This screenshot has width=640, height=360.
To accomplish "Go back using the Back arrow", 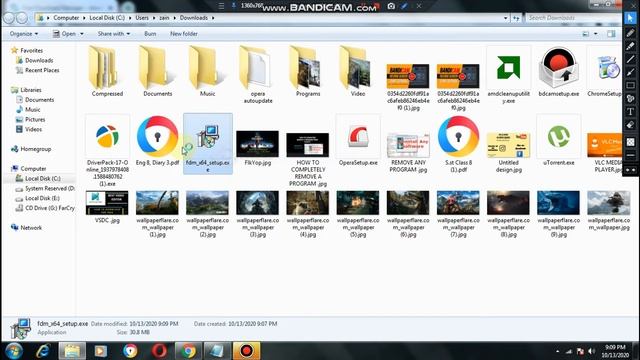I will pos(9,18).
